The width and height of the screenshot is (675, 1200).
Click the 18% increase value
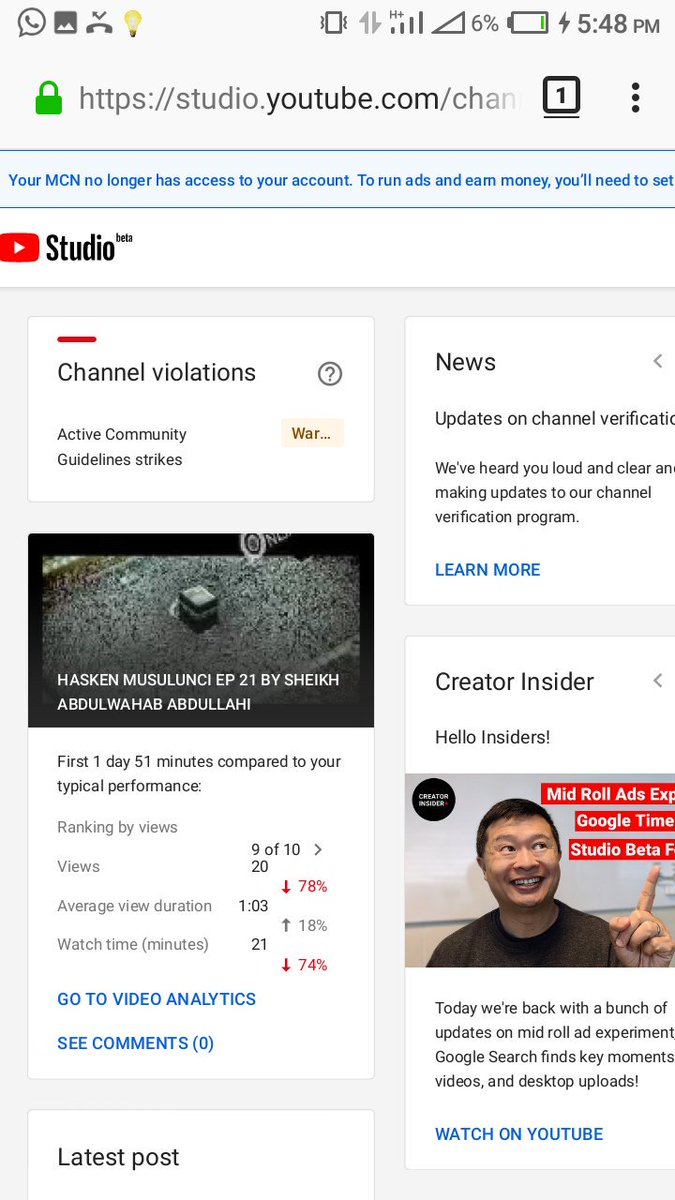pyautogui.click(x=304, y=926)
